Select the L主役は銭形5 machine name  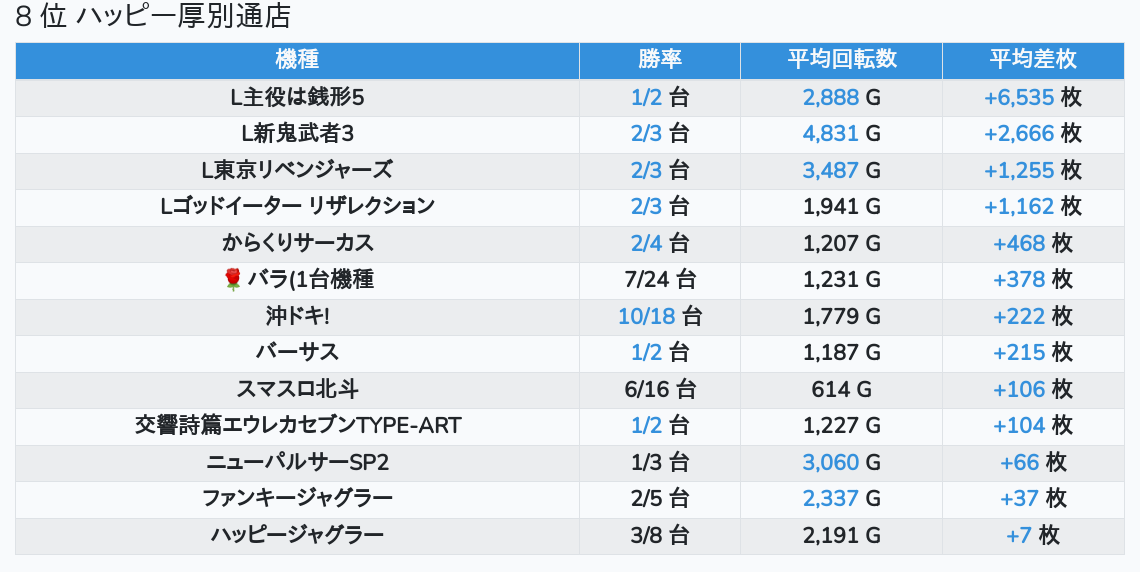(297, 97)
